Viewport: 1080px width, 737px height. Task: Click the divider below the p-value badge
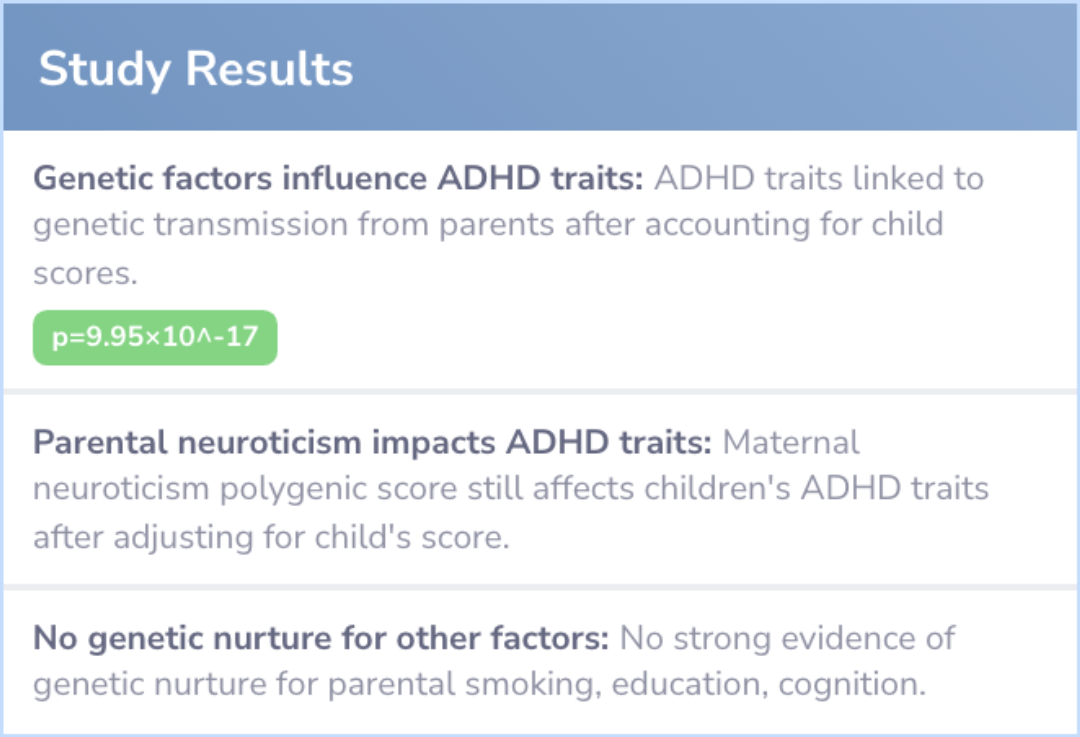pos(540,392)
